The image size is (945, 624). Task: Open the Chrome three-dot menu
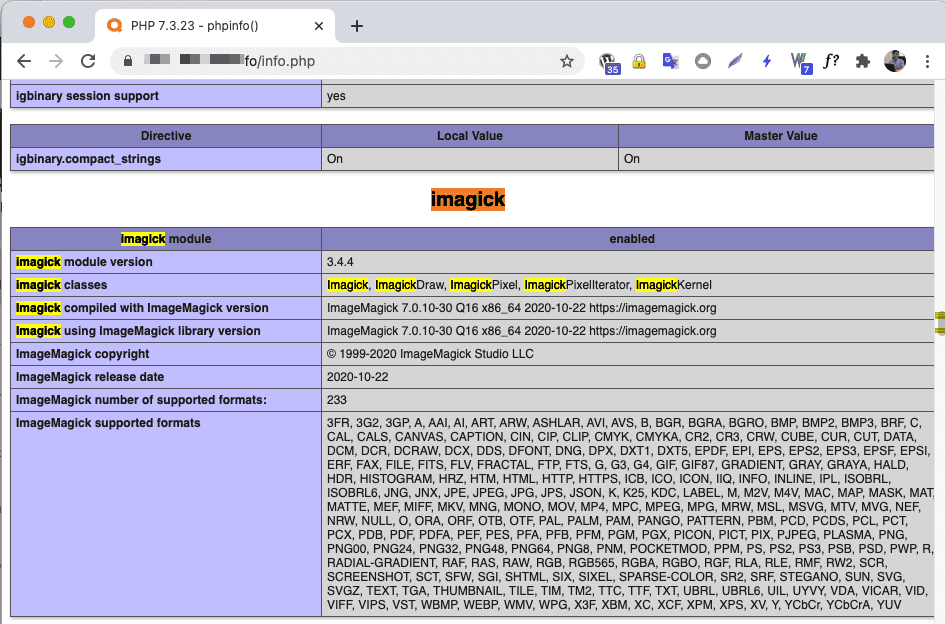[927, 61]
